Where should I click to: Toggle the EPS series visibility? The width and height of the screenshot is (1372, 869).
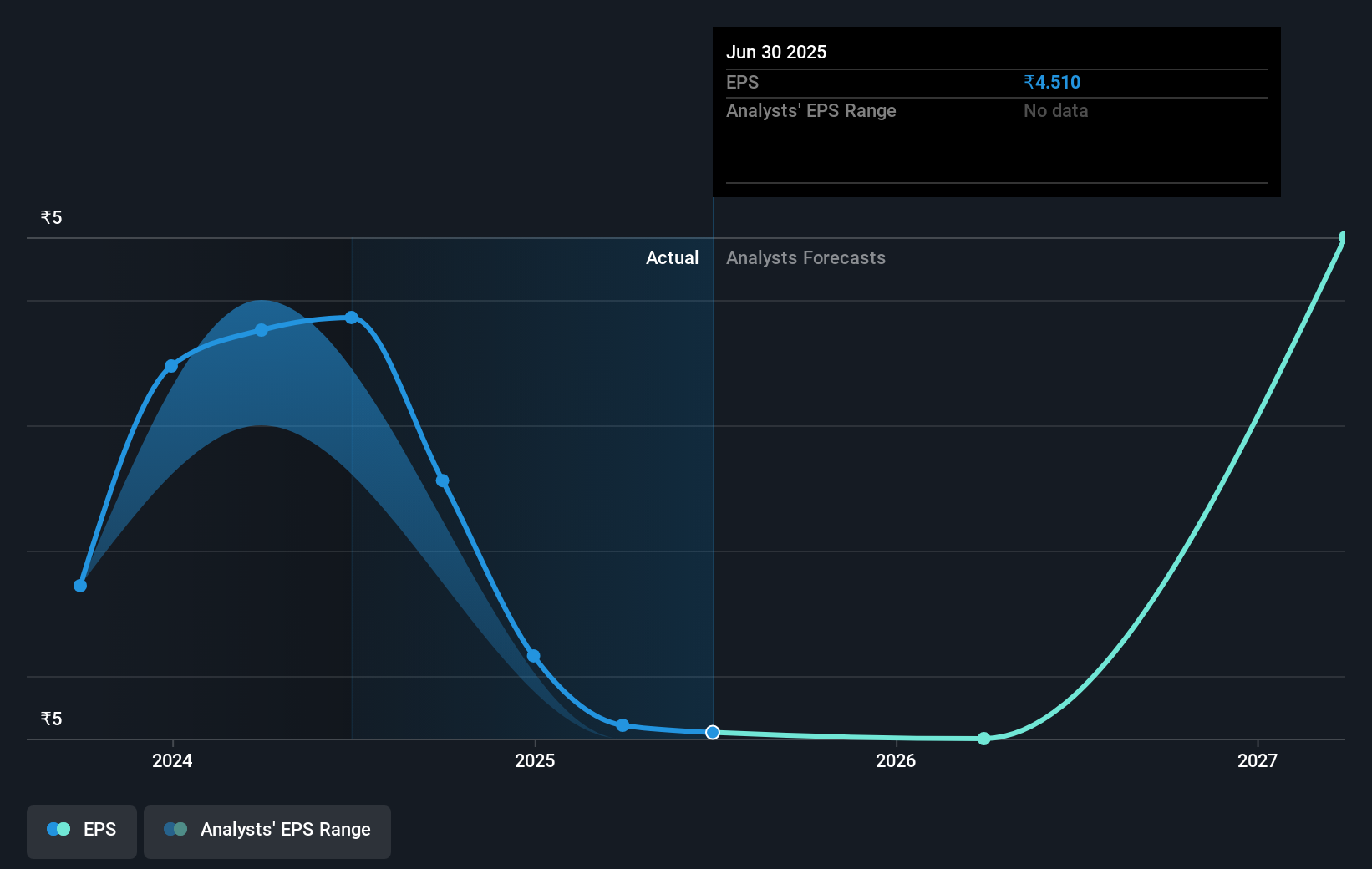[x=81, y=831]
